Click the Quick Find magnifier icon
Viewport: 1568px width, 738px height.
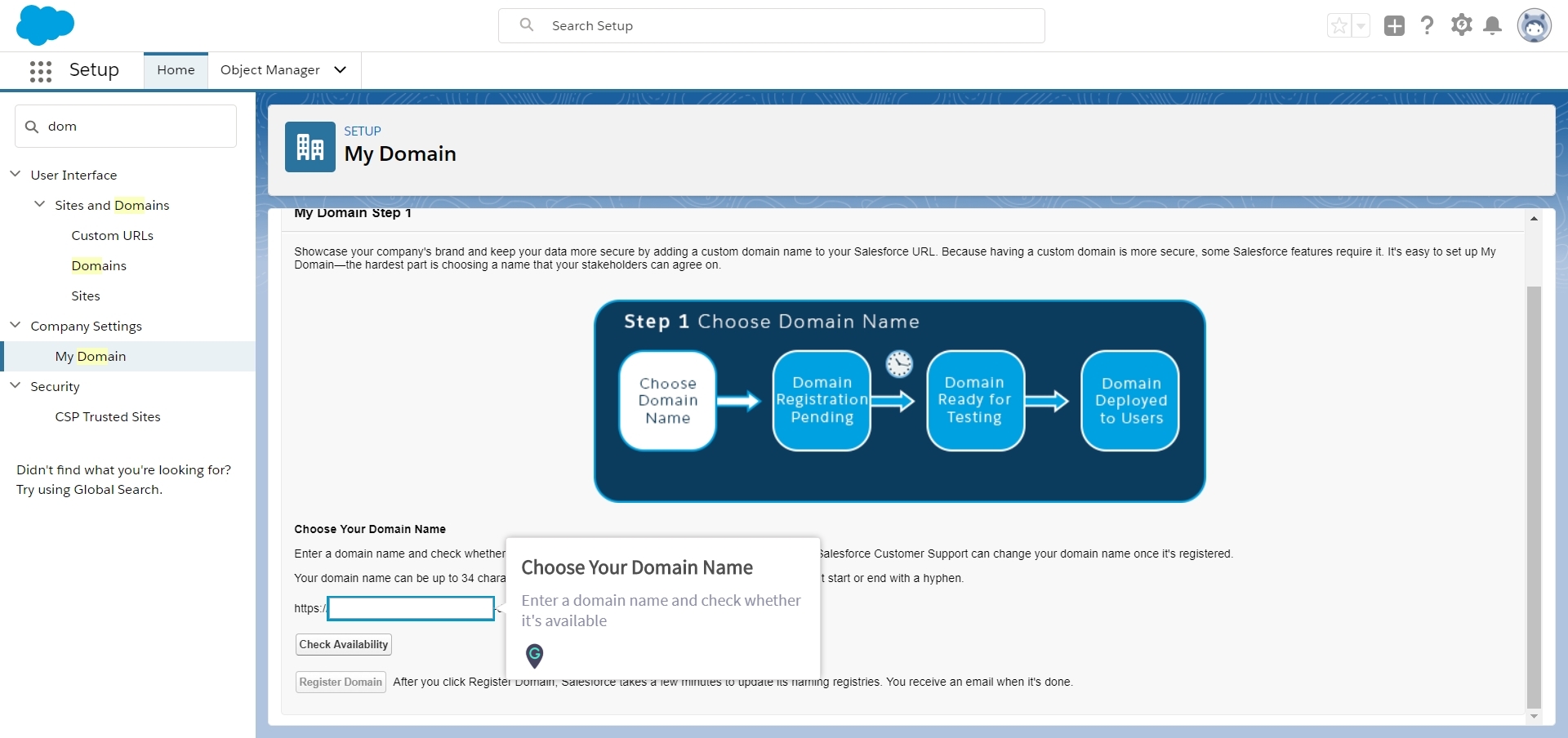click(32, 127)
